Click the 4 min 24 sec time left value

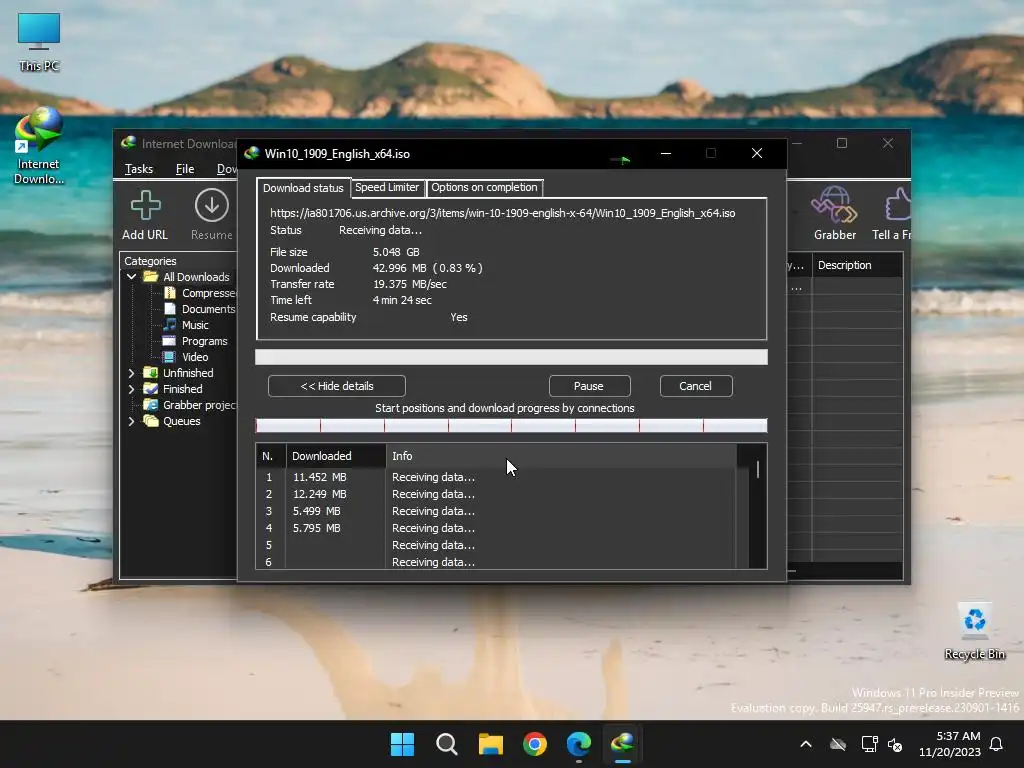(402, 300)
